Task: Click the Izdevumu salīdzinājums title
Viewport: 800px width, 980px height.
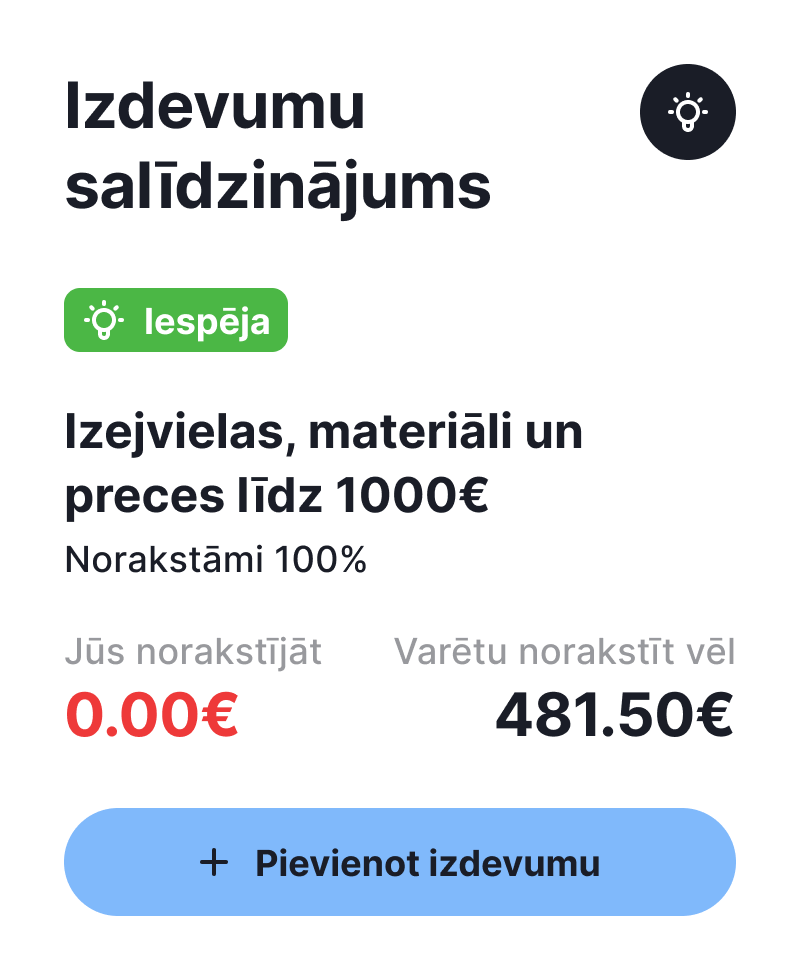Action: tap(278, 146)
